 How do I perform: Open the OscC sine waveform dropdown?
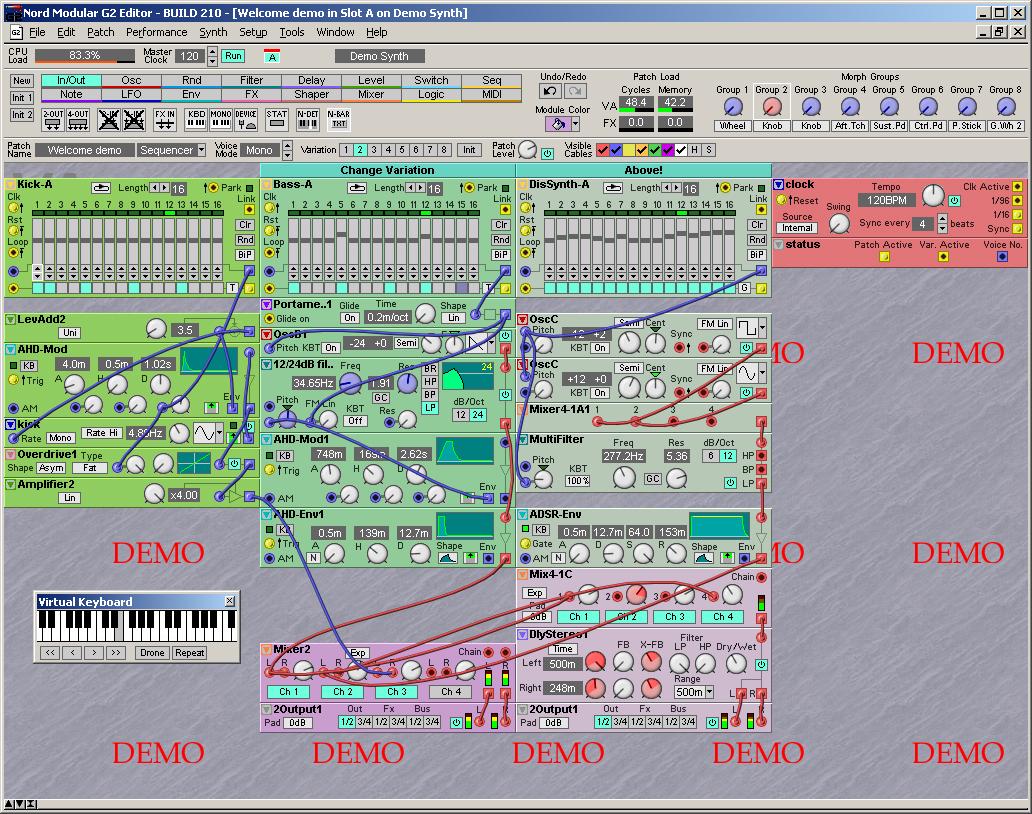pyautogui.click(x=762, y=374)
